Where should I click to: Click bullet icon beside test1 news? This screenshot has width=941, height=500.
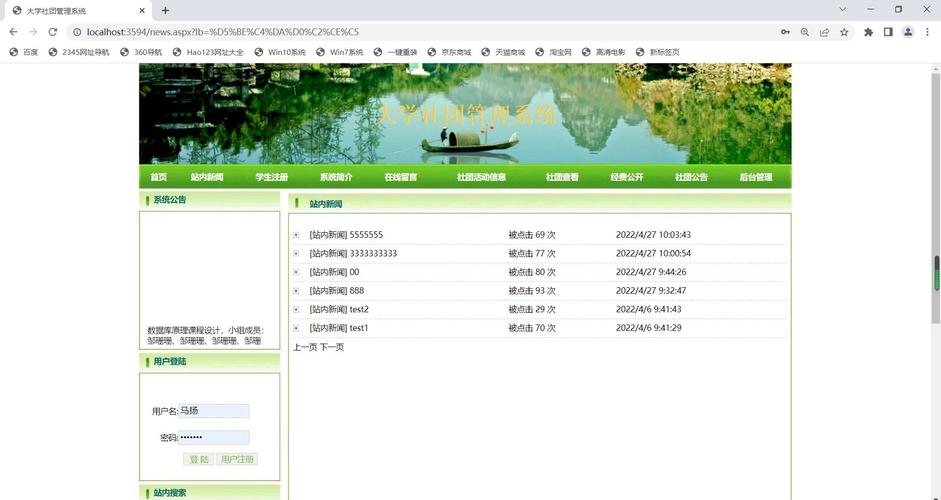[x=296, y=328]
